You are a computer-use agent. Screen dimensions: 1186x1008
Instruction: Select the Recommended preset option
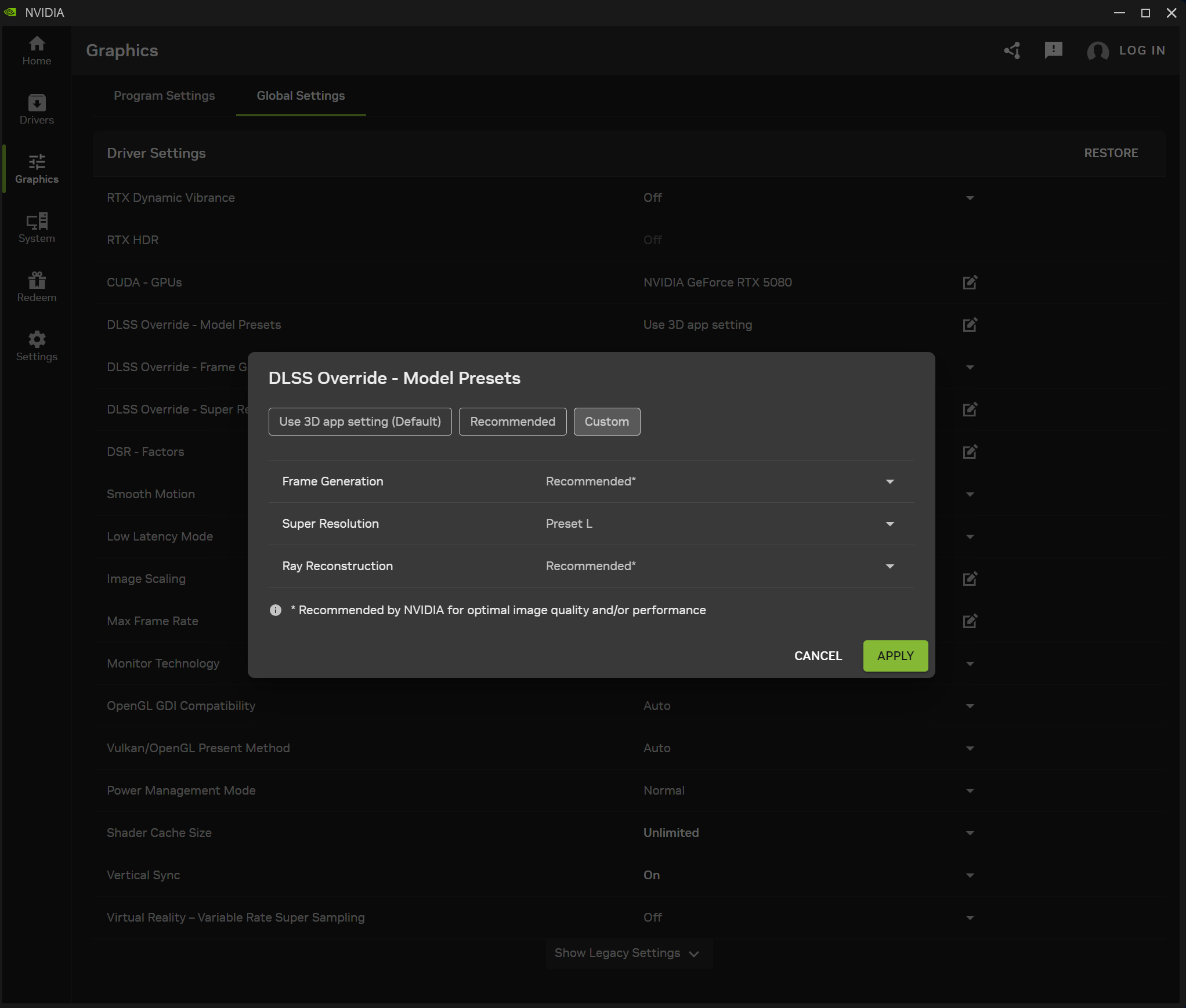(x=512, y=422)
